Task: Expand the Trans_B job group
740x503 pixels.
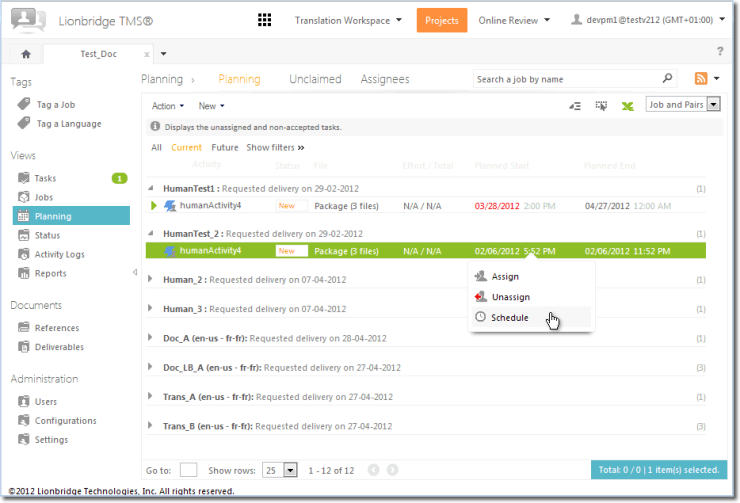Action: coord(152,426)
